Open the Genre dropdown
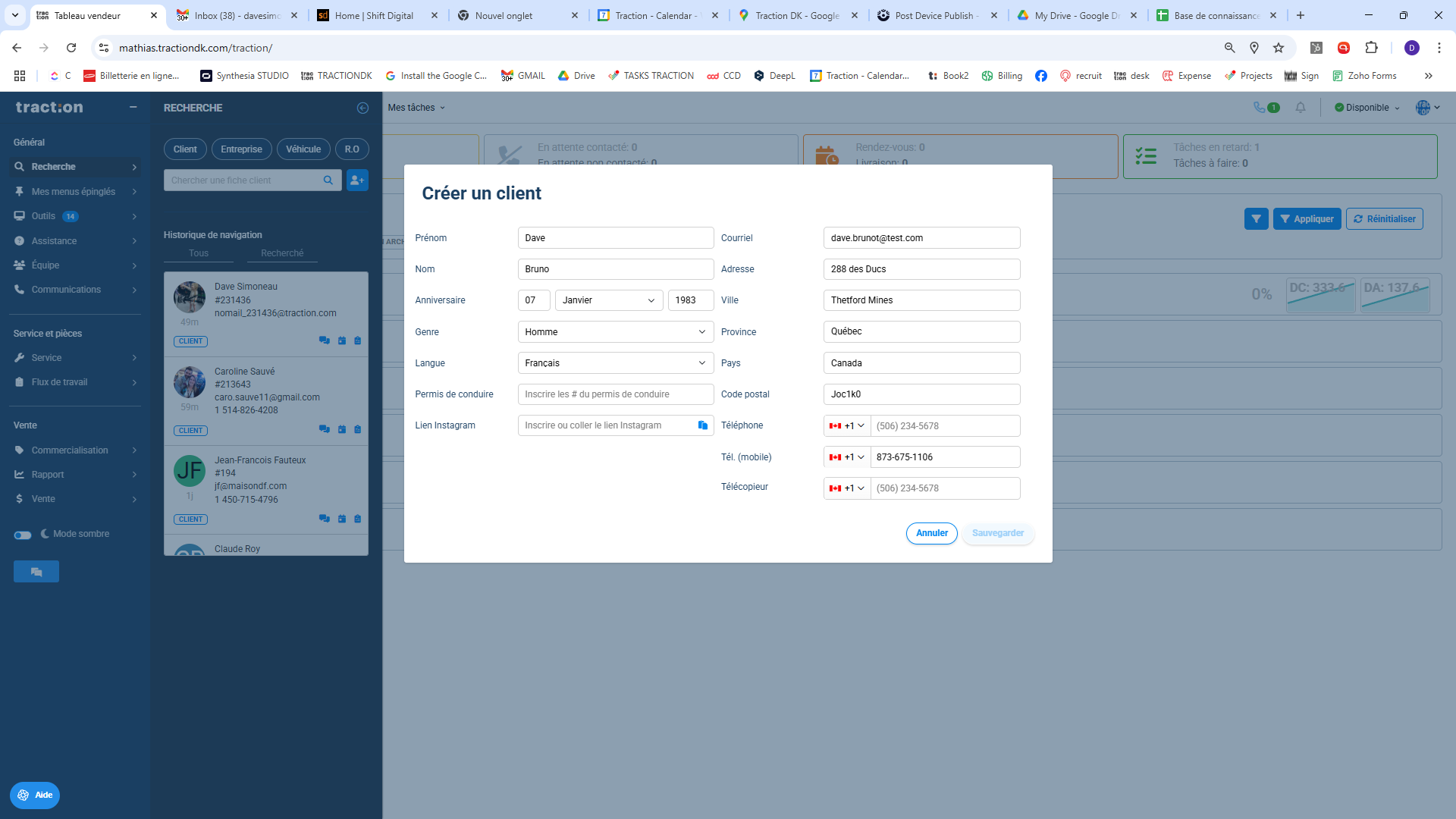This screenshot has height=819, width=1456. click(615, 332)
